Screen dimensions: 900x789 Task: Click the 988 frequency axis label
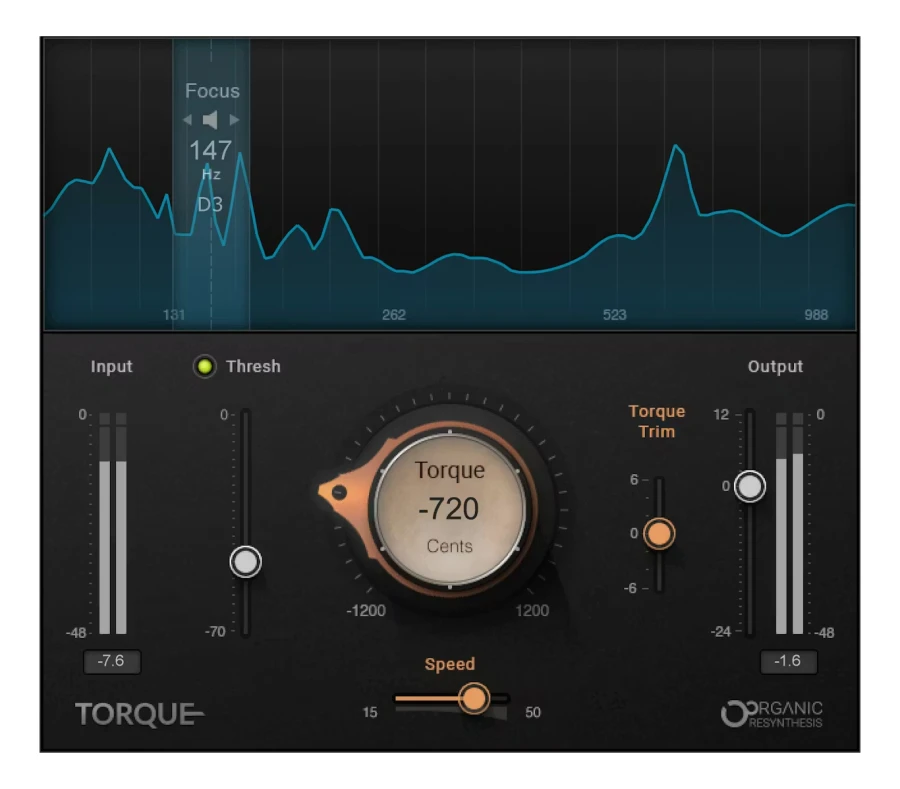click(x=816, y=314)
